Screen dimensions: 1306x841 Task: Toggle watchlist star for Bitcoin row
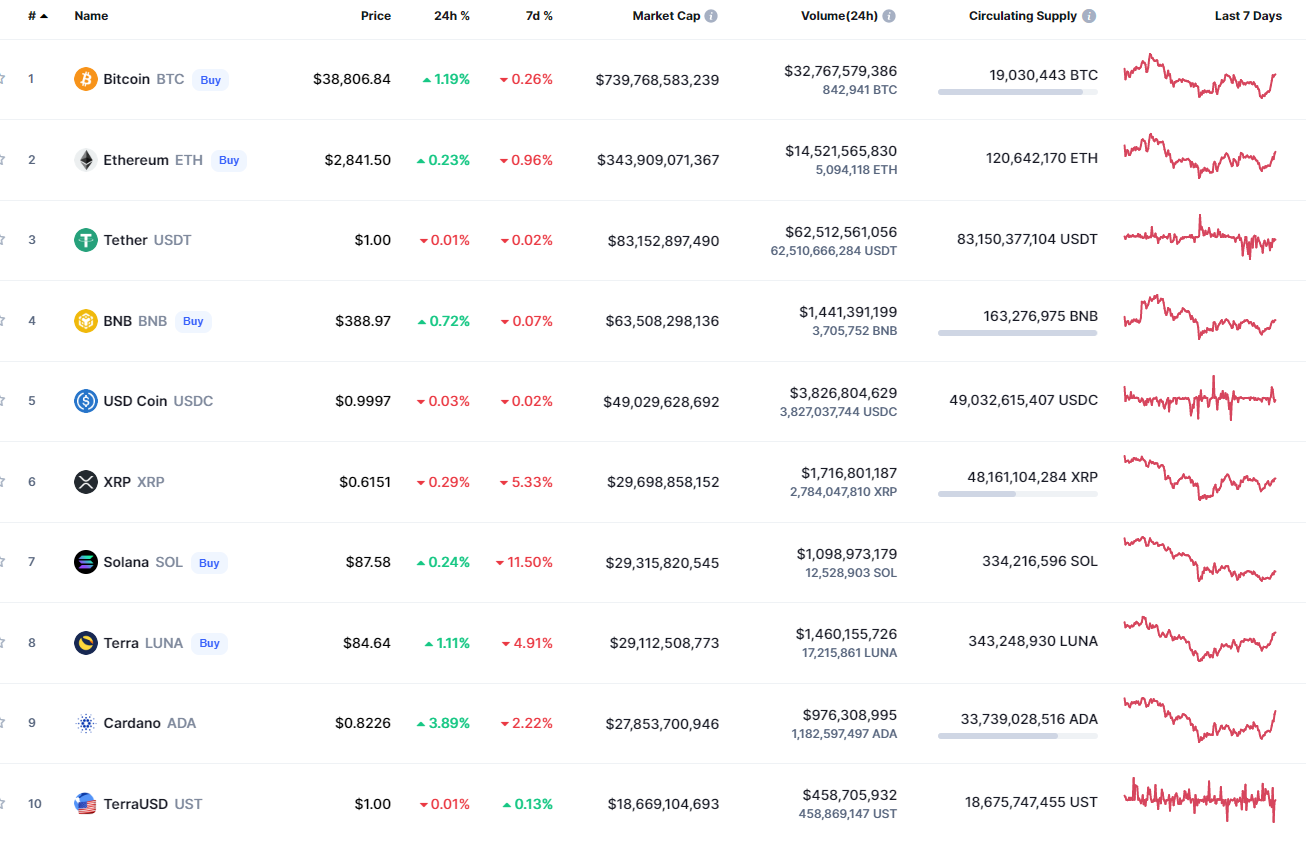pyautogui.click(x=2, y=79)
